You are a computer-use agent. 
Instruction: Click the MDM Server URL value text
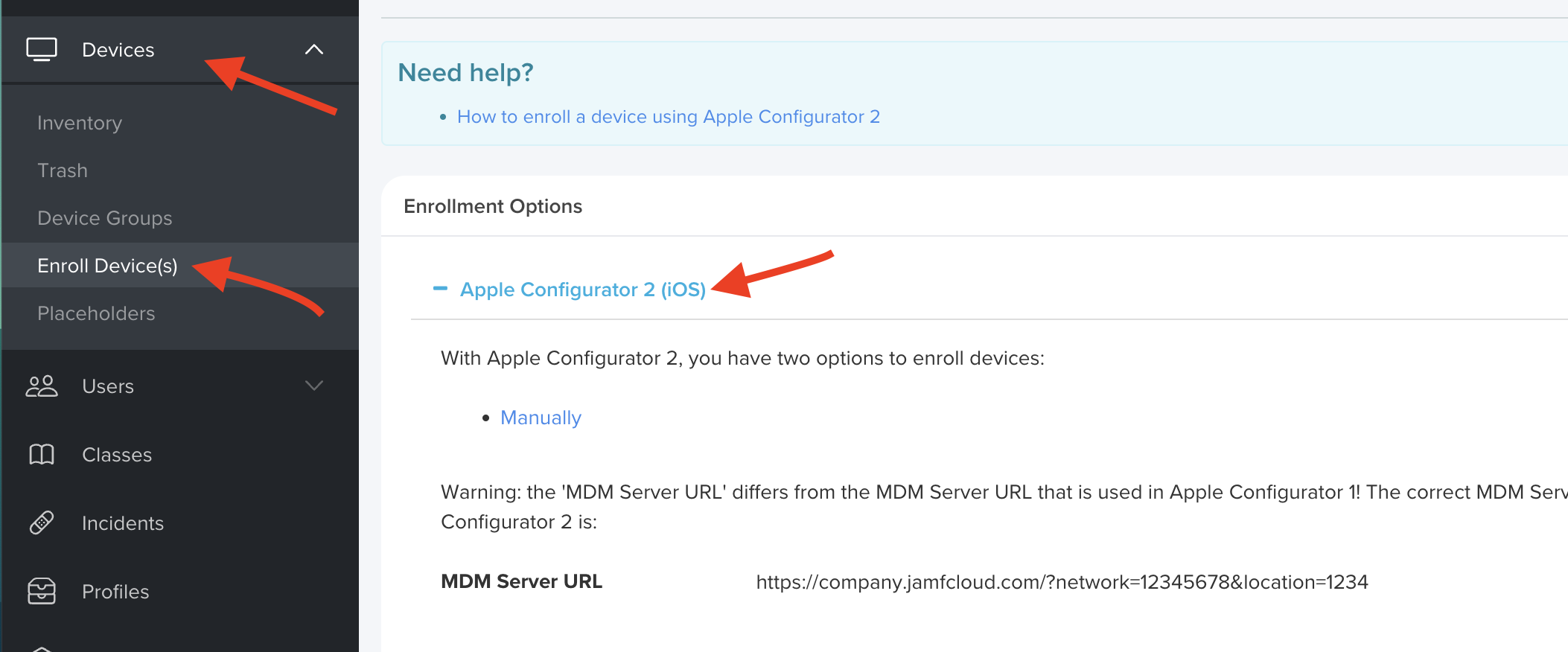click(1062, 582)
